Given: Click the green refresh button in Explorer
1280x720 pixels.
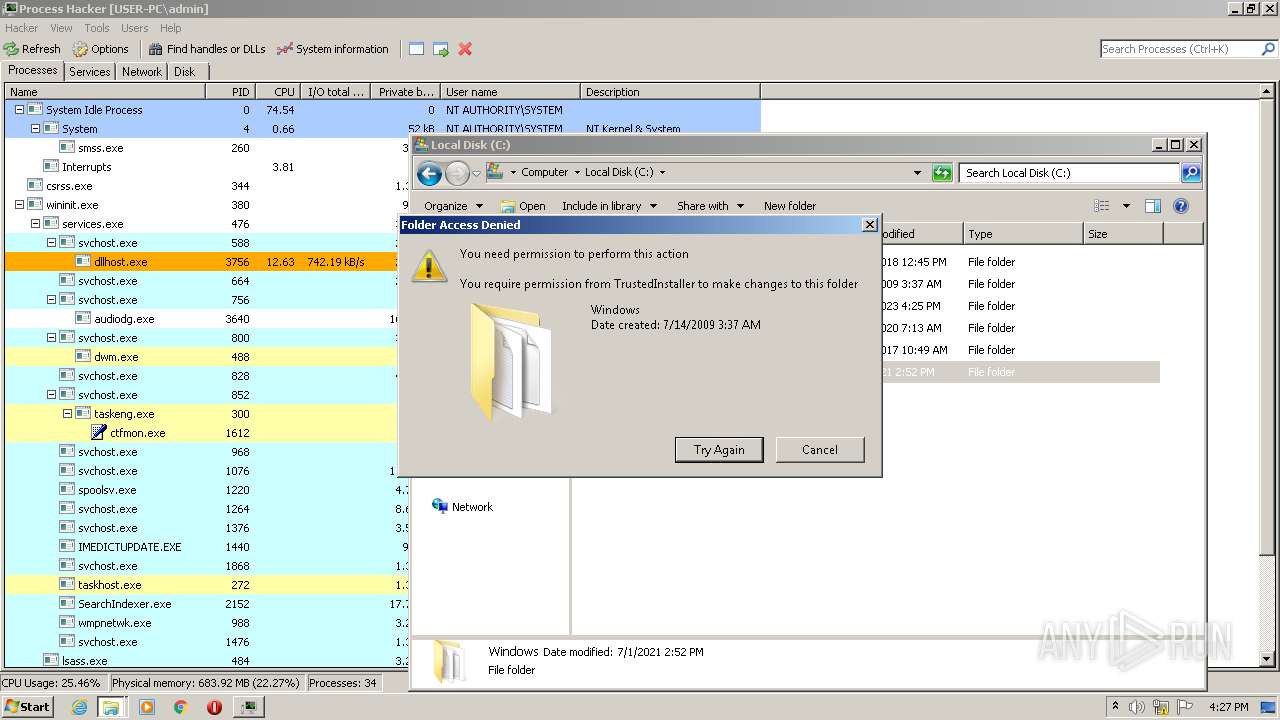Looking at the screenshot, I should [x=941, y=173].
